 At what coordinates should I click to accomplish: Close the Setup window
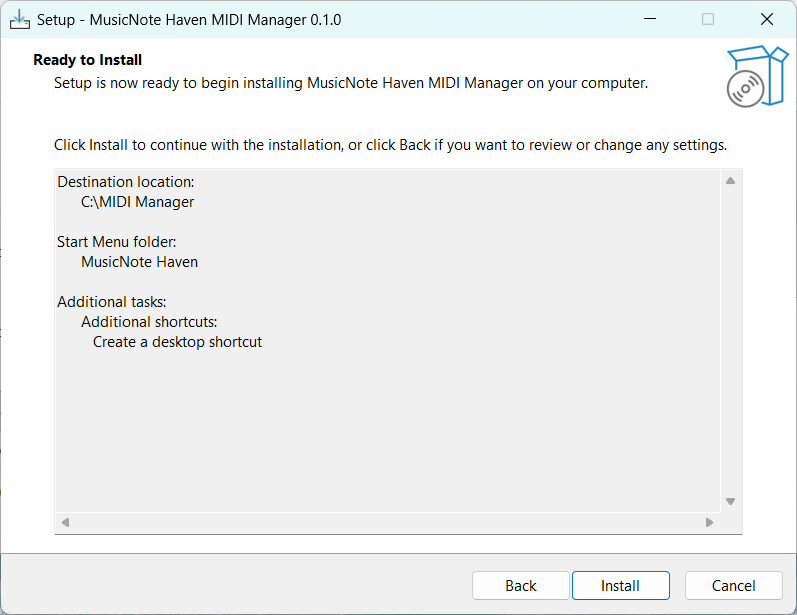tap(767, 19)
